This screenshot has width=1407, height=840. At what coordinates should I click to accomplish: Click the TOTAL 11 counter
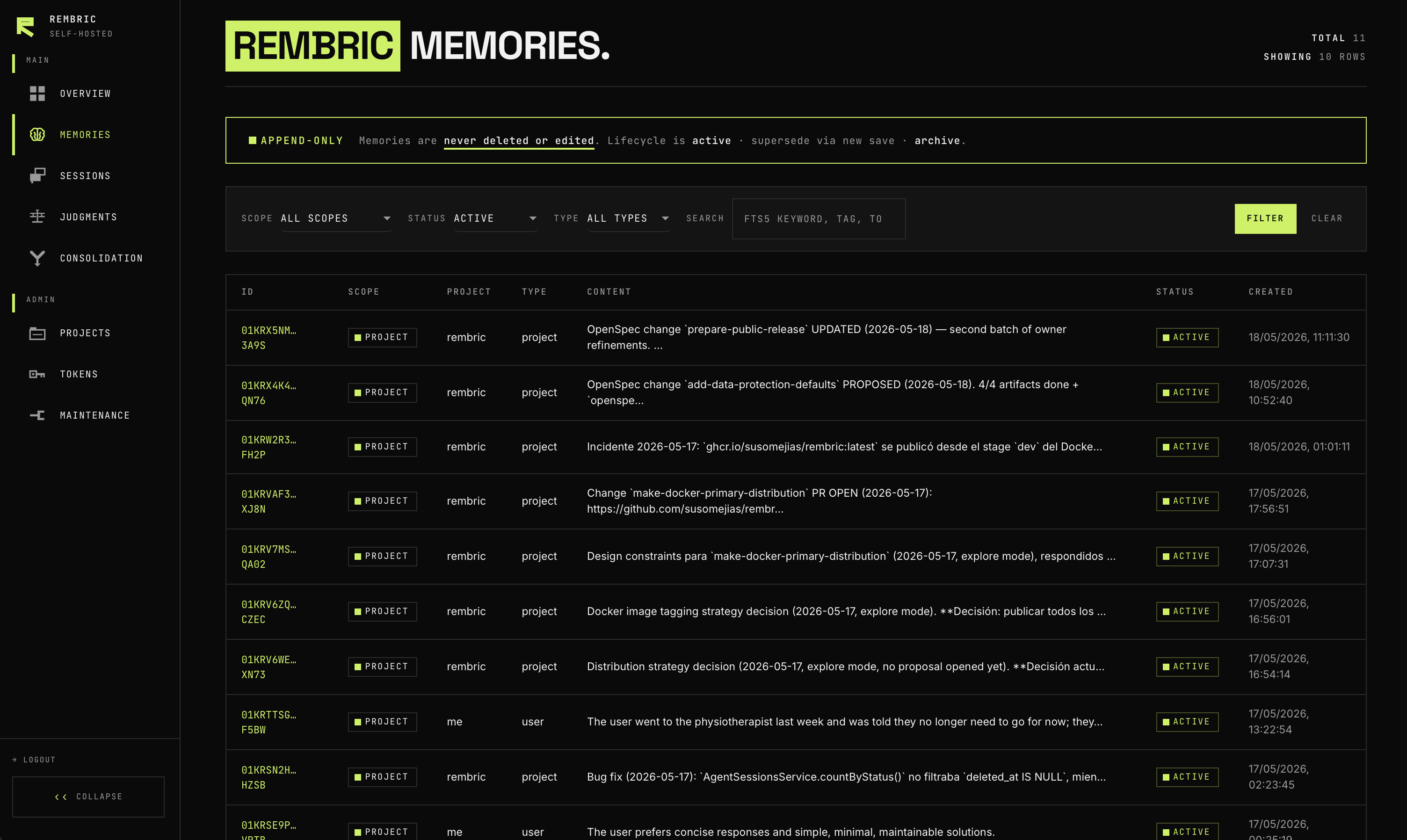tap(1339, 38)
